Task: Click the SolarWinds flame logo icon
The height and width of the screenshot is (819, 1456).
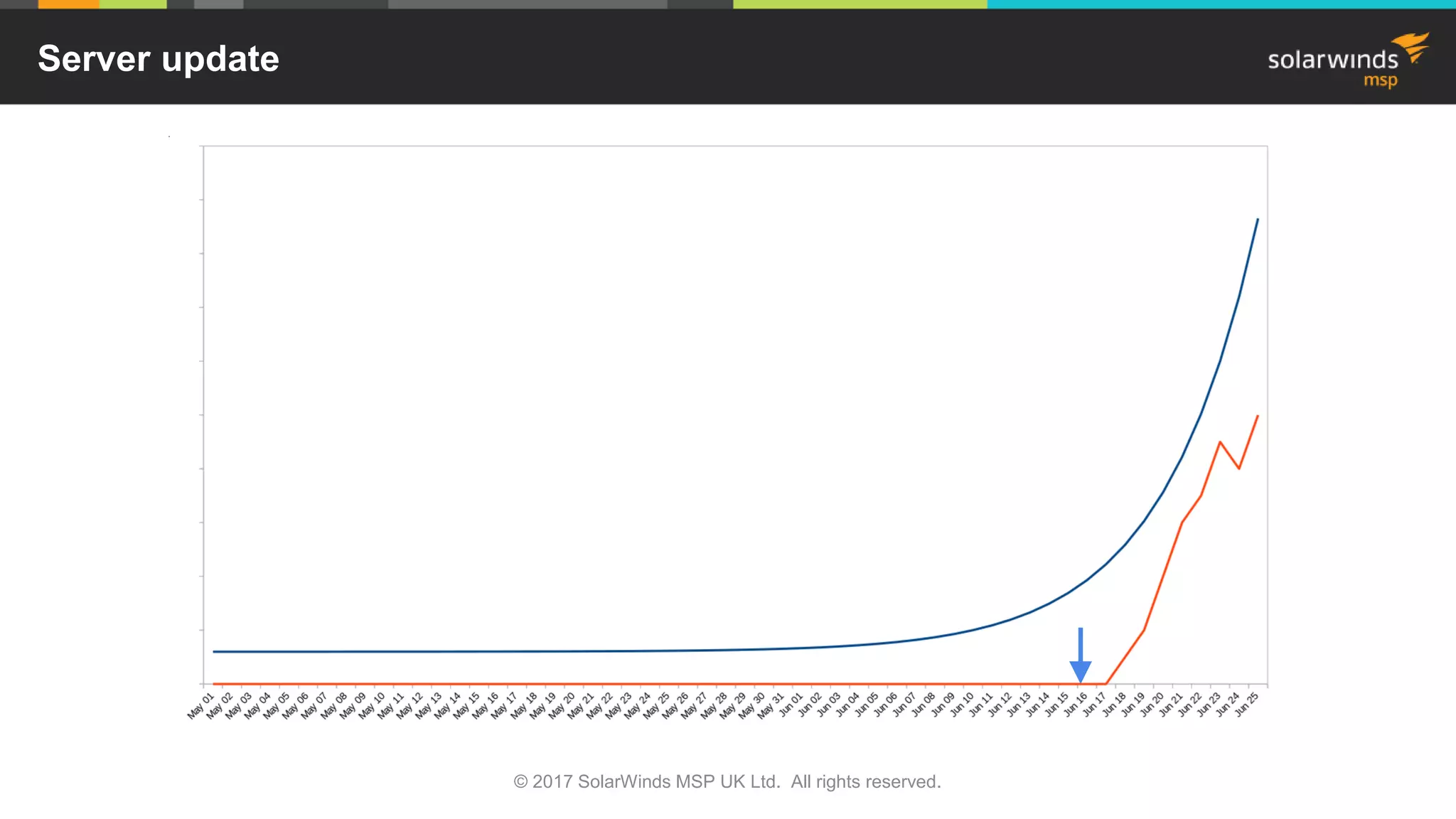Action: [x=1413, y=47]
